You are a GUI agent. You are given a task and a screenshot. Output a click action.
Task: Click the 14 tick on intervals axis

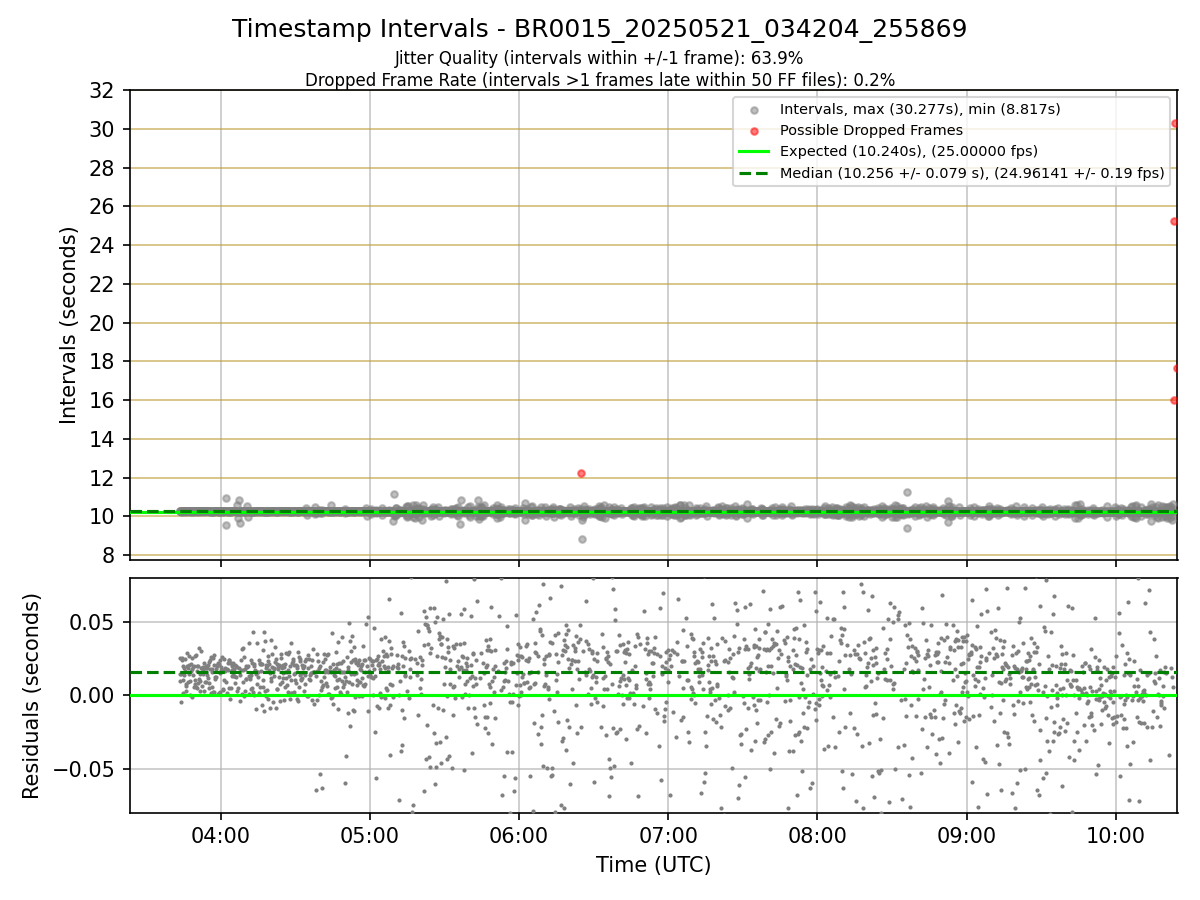(101, 439)
